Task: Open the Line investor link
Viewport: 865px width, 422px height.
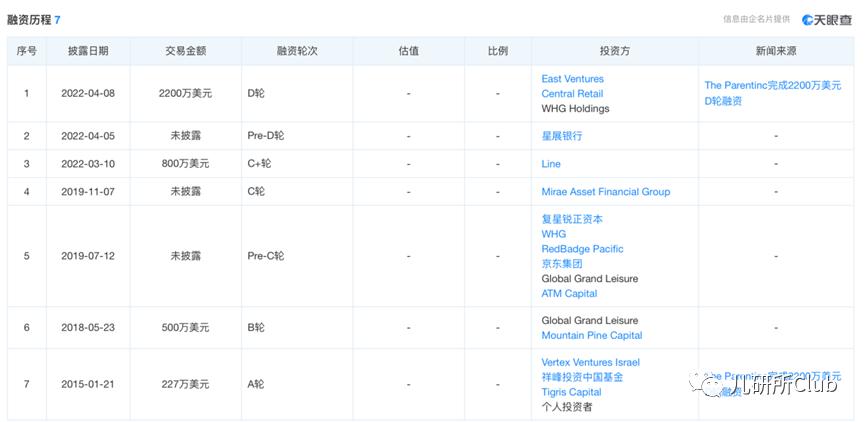Action: (x=551, y=164)
